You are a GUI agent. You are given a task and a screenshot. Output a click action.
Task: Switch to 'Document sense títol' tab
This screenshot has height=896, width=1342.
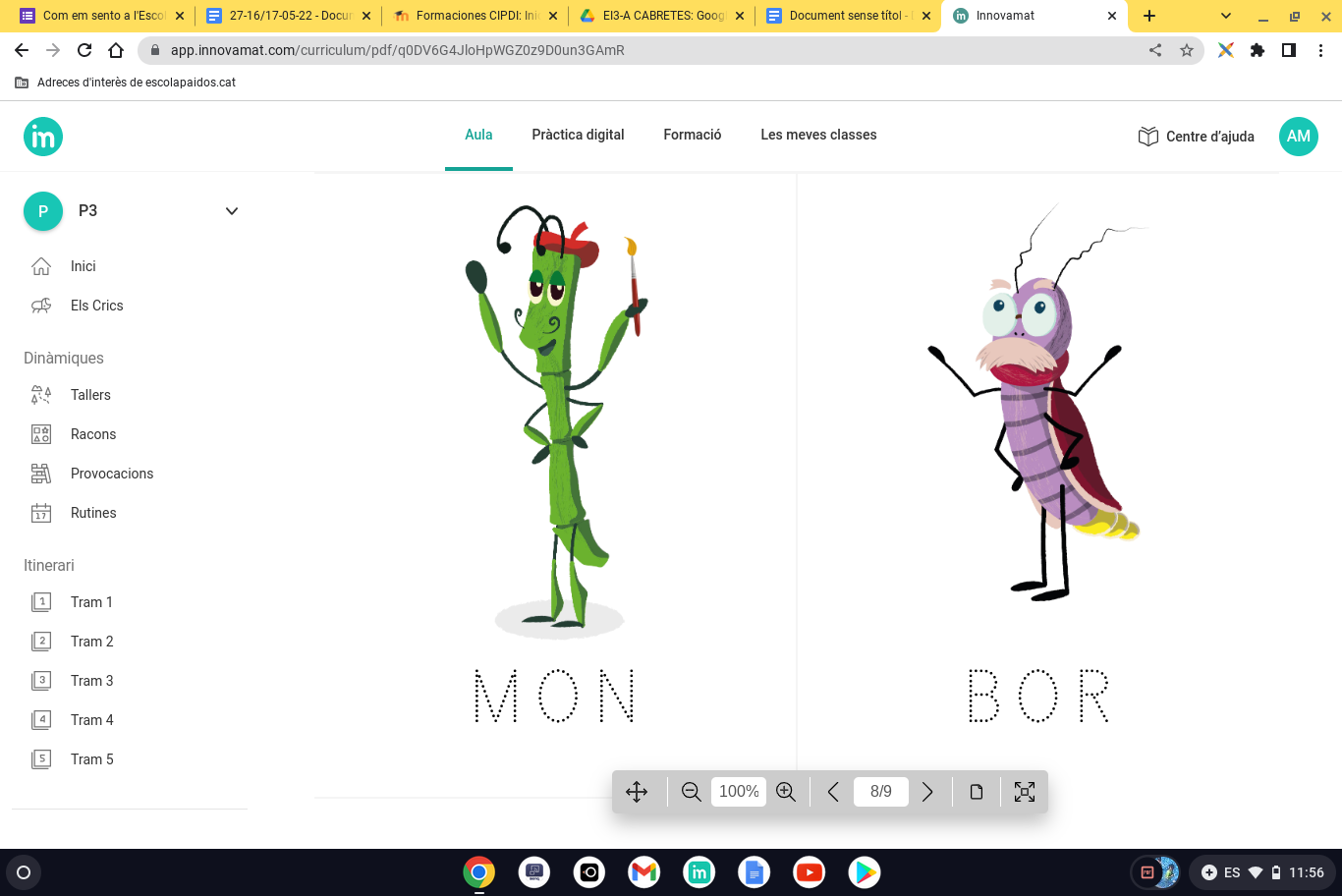coord(849,16)
